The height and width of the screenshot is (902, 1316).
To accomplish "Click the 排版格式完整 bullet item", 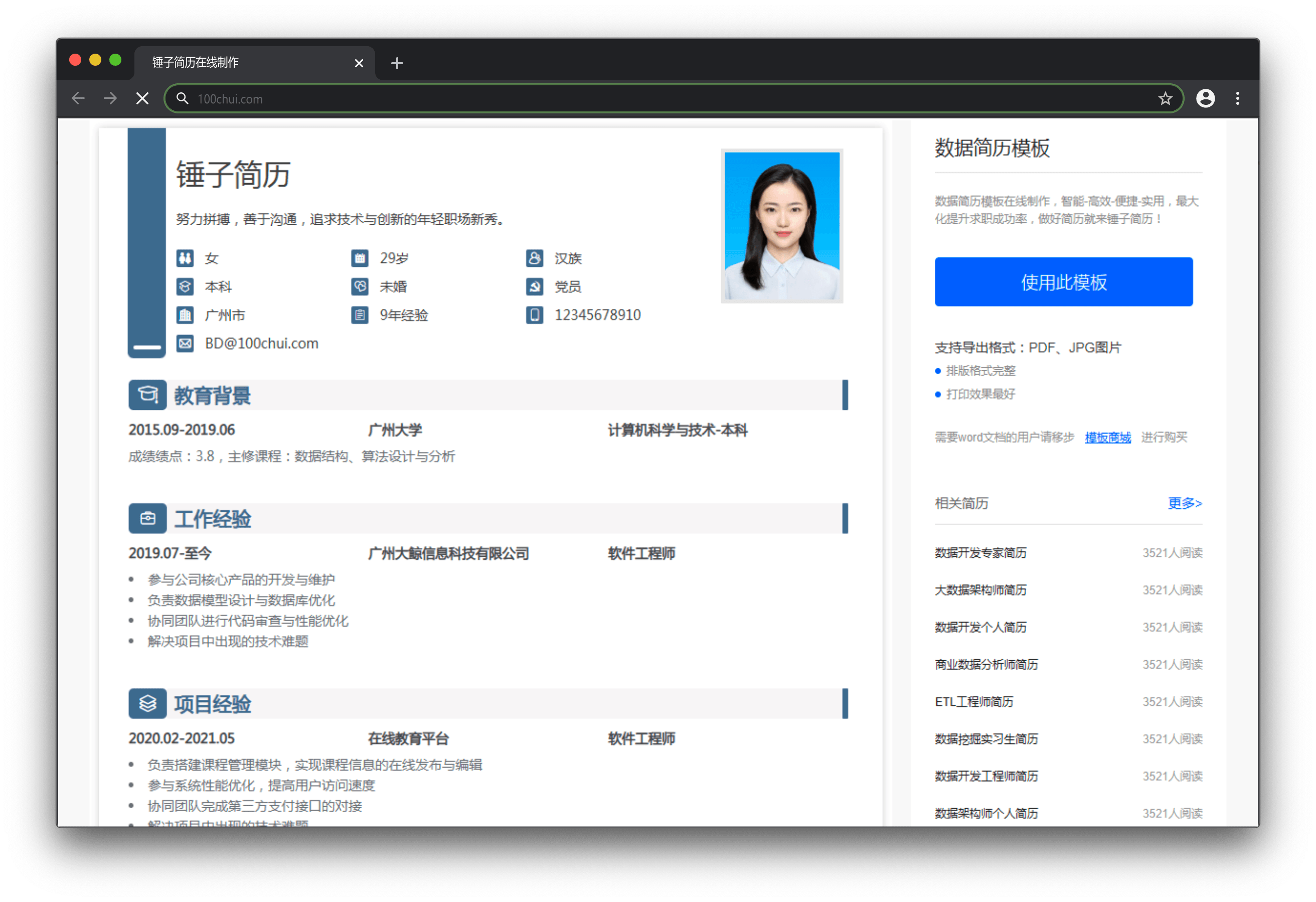I will [x=981, y=371].
